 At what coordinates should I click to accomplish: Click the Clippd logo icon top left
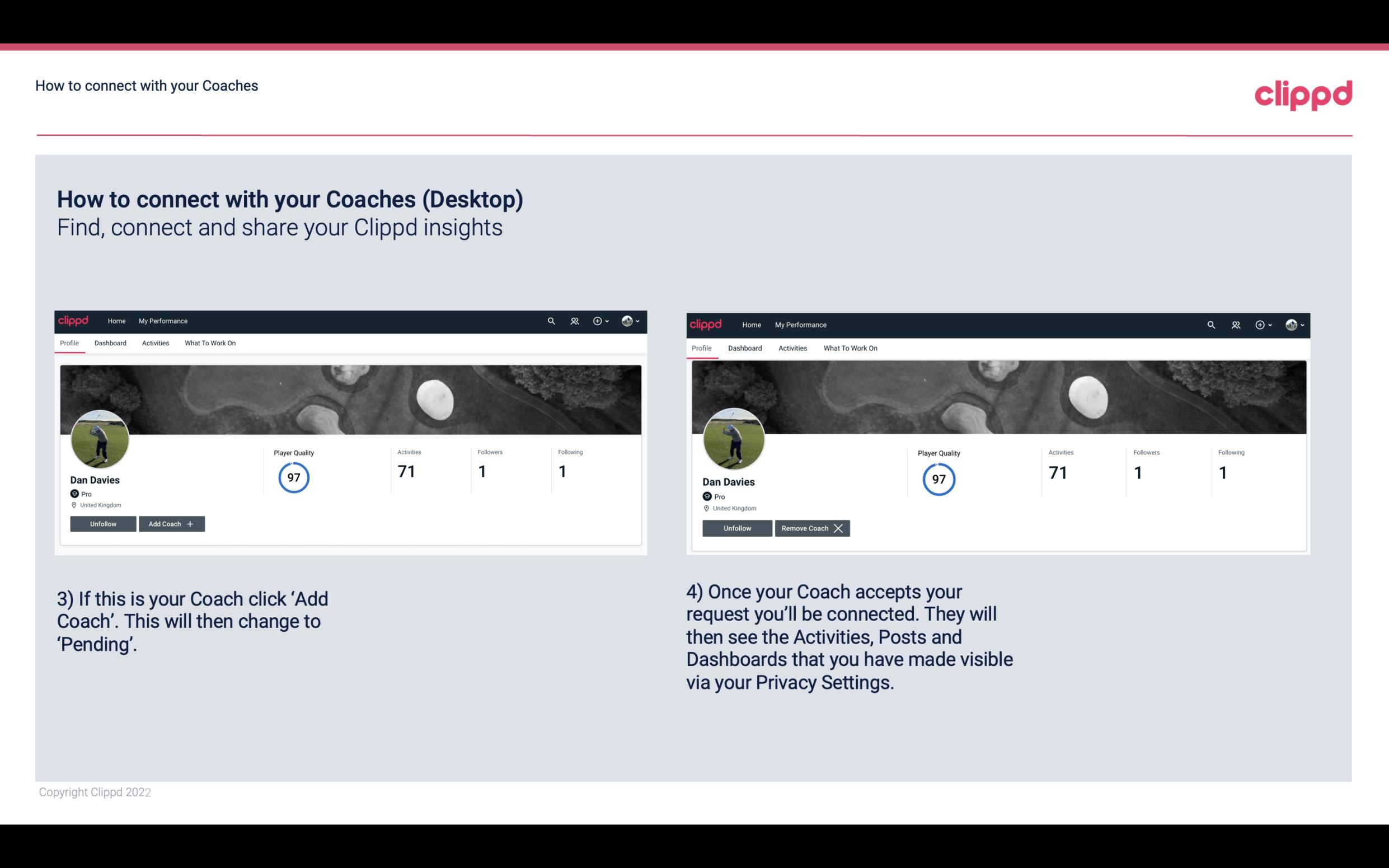click(74, 321)
